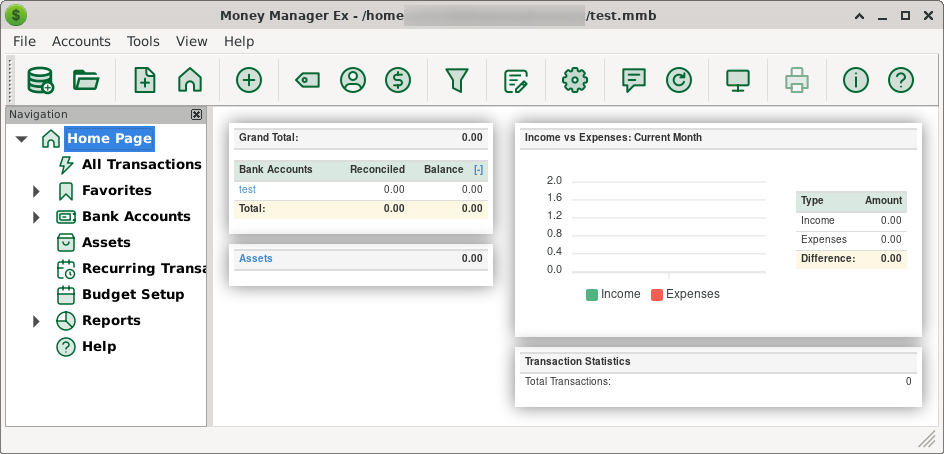Click the calendar-clock Recurring Transactions icon
The image size is (944, 454).
(66, 269)
